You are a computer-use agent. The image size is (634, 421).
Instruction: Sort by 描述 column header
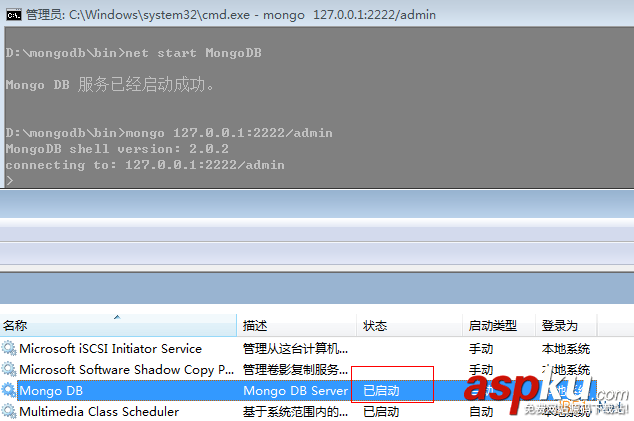coord(297,325)
